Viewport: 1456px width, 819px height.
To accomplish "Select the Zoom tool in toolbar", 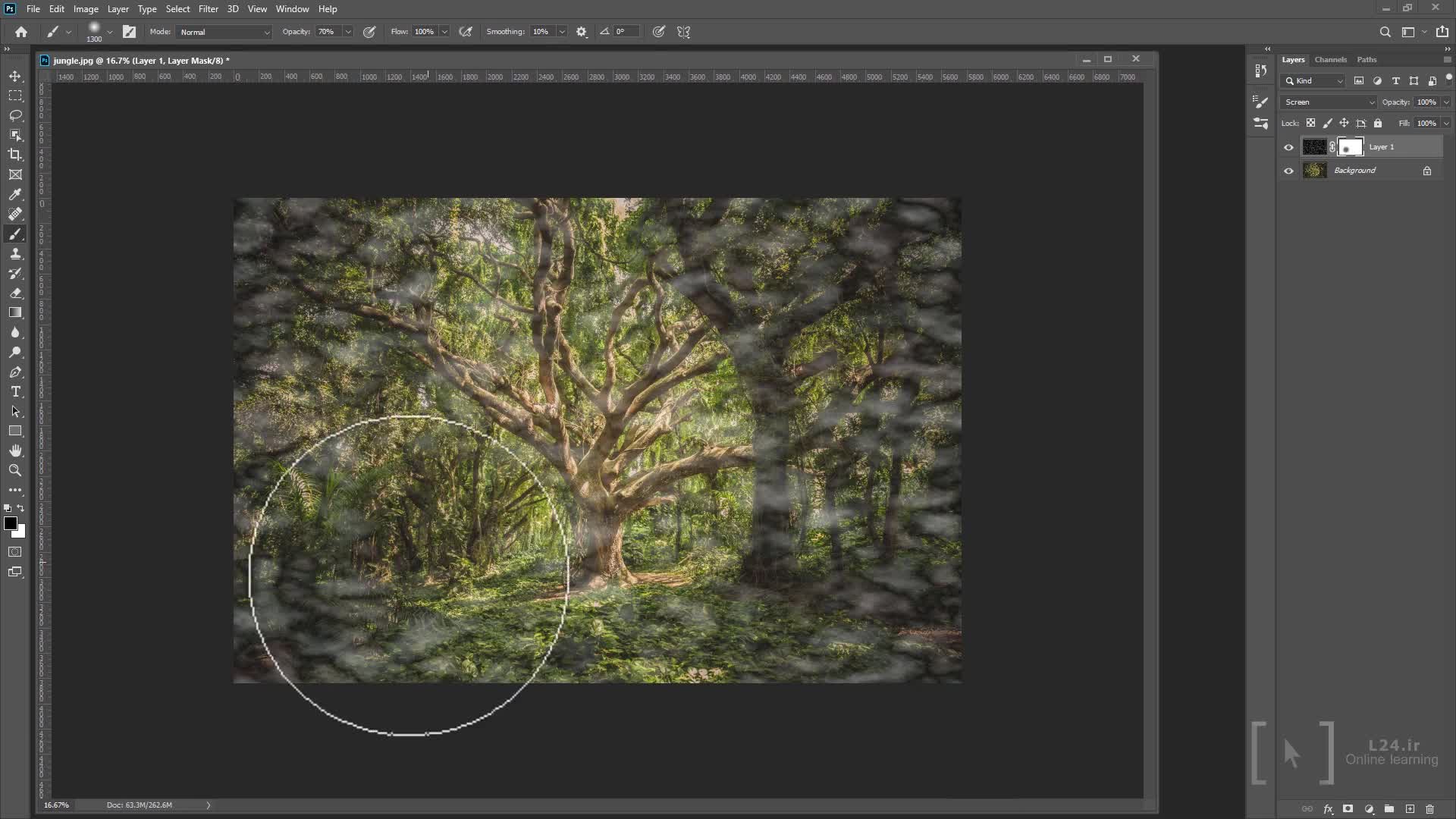I will pos(15,470).
